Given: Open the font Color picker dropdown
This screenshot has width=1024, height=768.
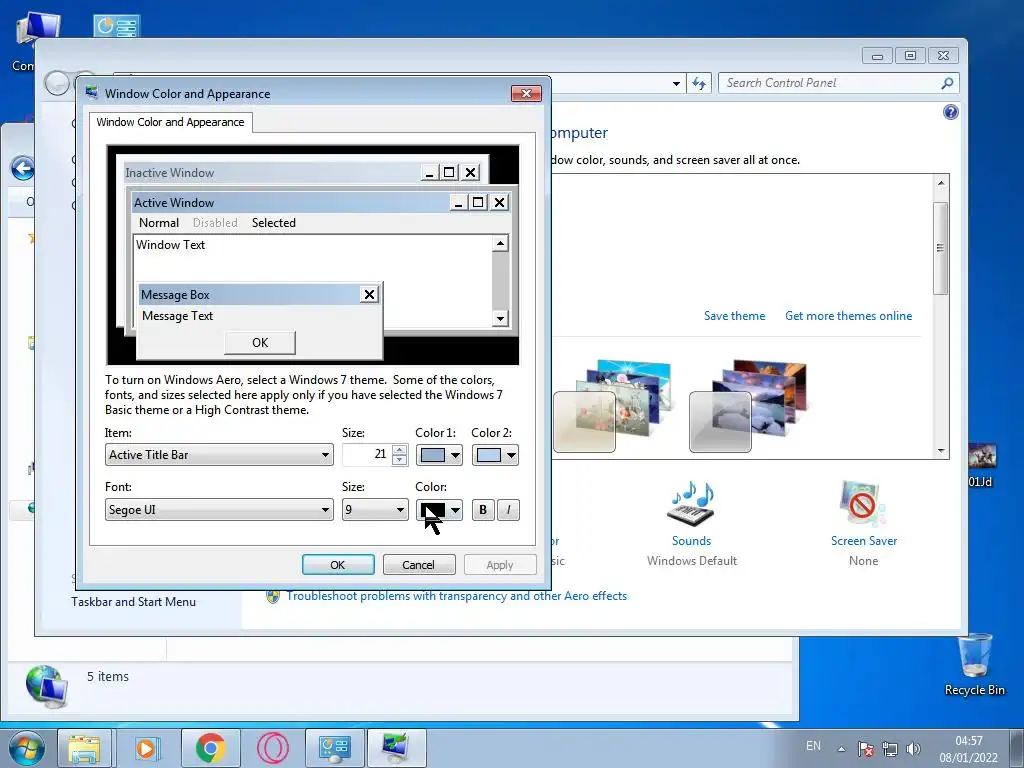Looking at the screenshot, I should point(439,510).
